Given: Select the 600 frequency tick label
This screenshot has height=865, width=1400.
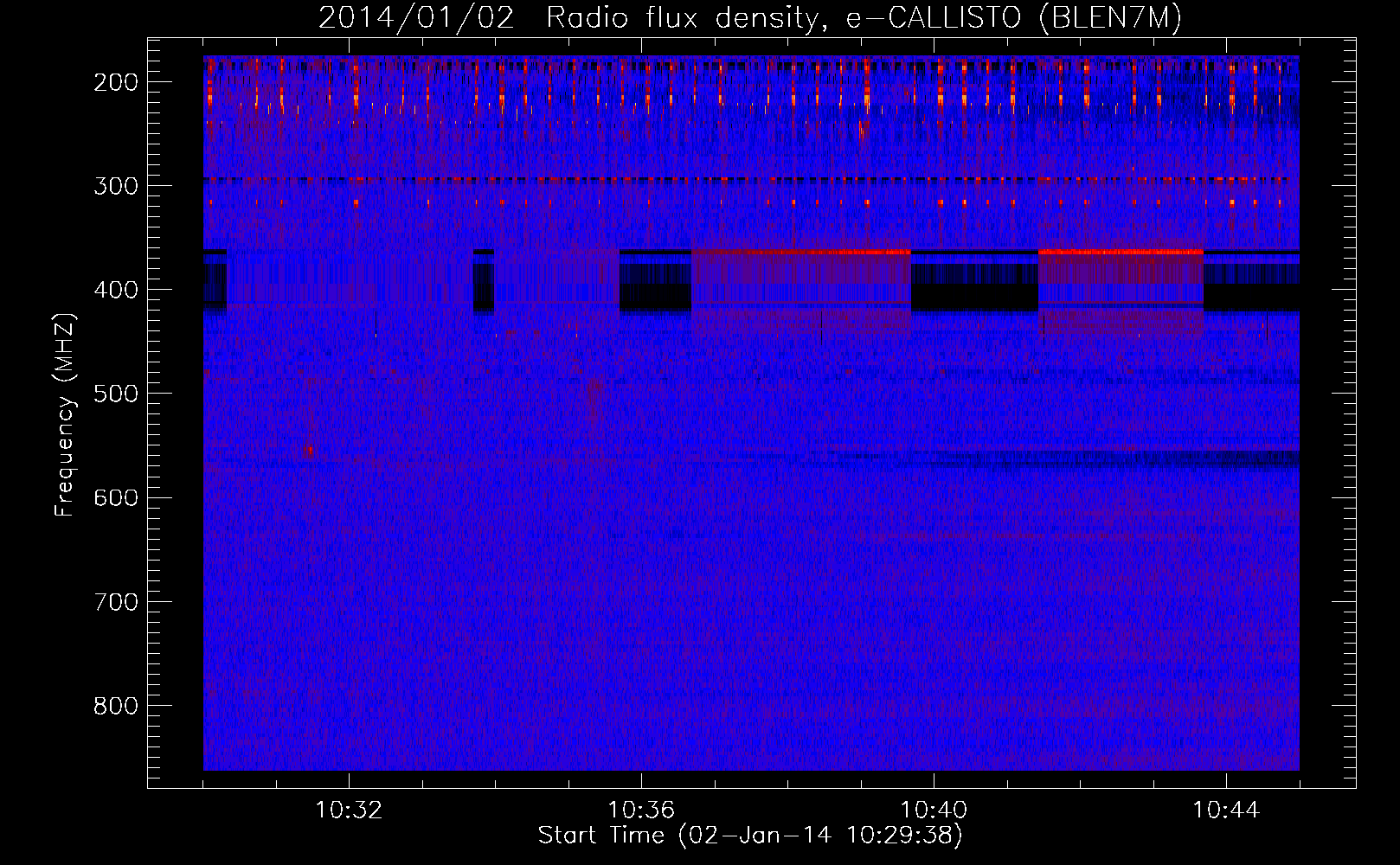Looking at the screenshot, I should click(116, 497).
